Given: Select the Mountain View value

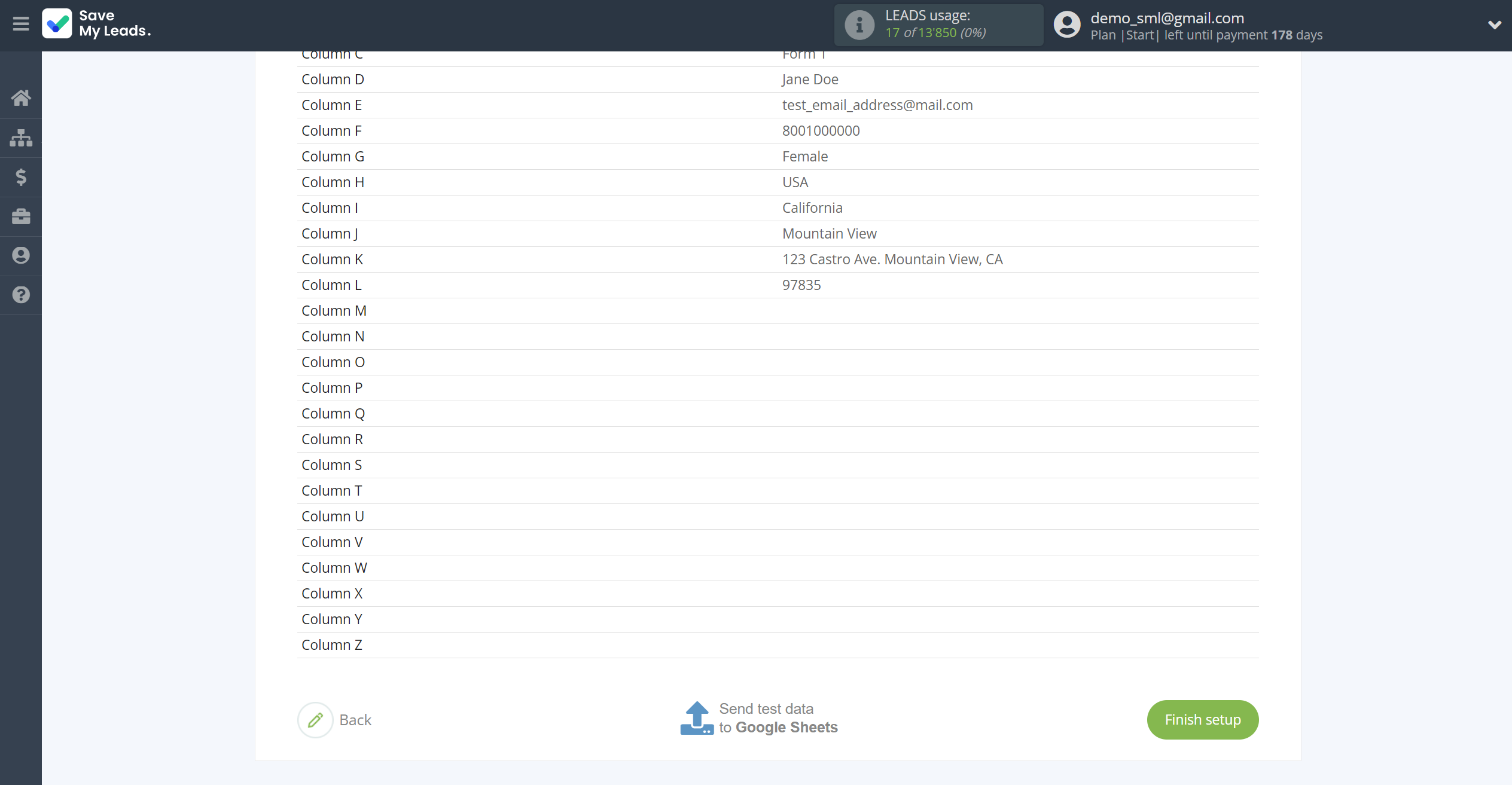Looking at the screenshot, I should 830,234.
